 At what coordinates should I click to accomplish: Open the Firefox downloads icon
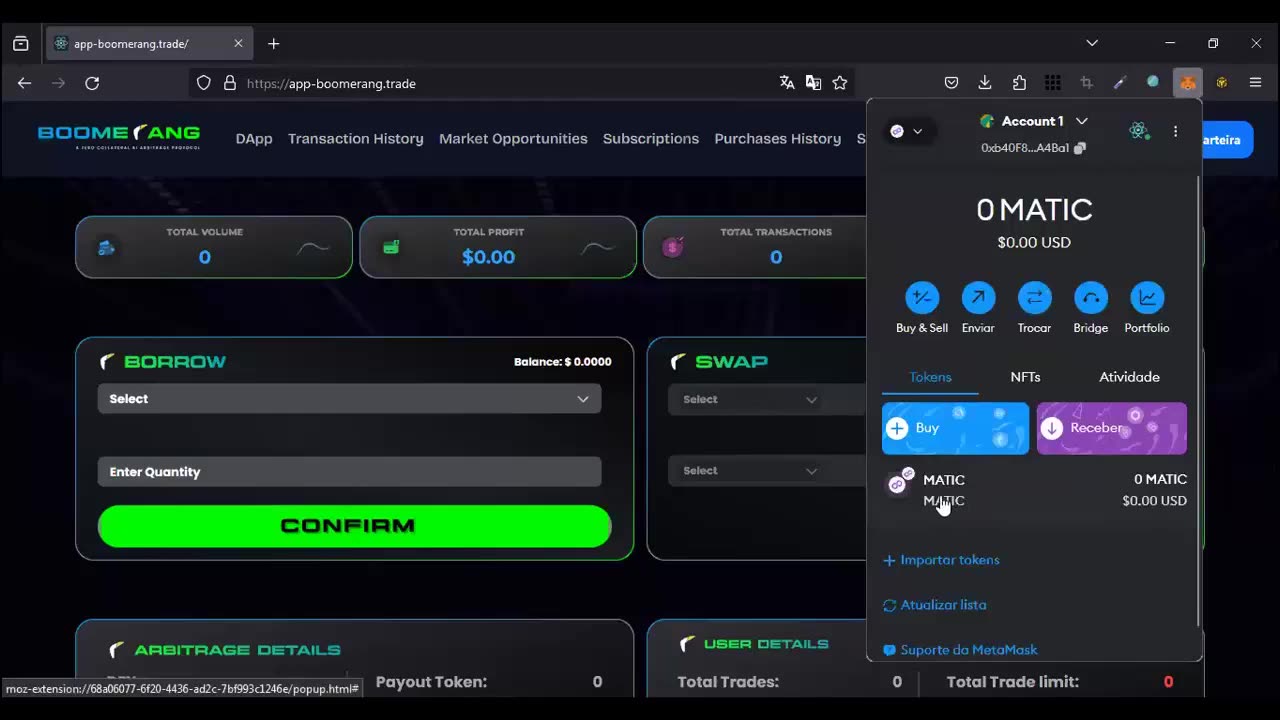click(x=985, y=83)
